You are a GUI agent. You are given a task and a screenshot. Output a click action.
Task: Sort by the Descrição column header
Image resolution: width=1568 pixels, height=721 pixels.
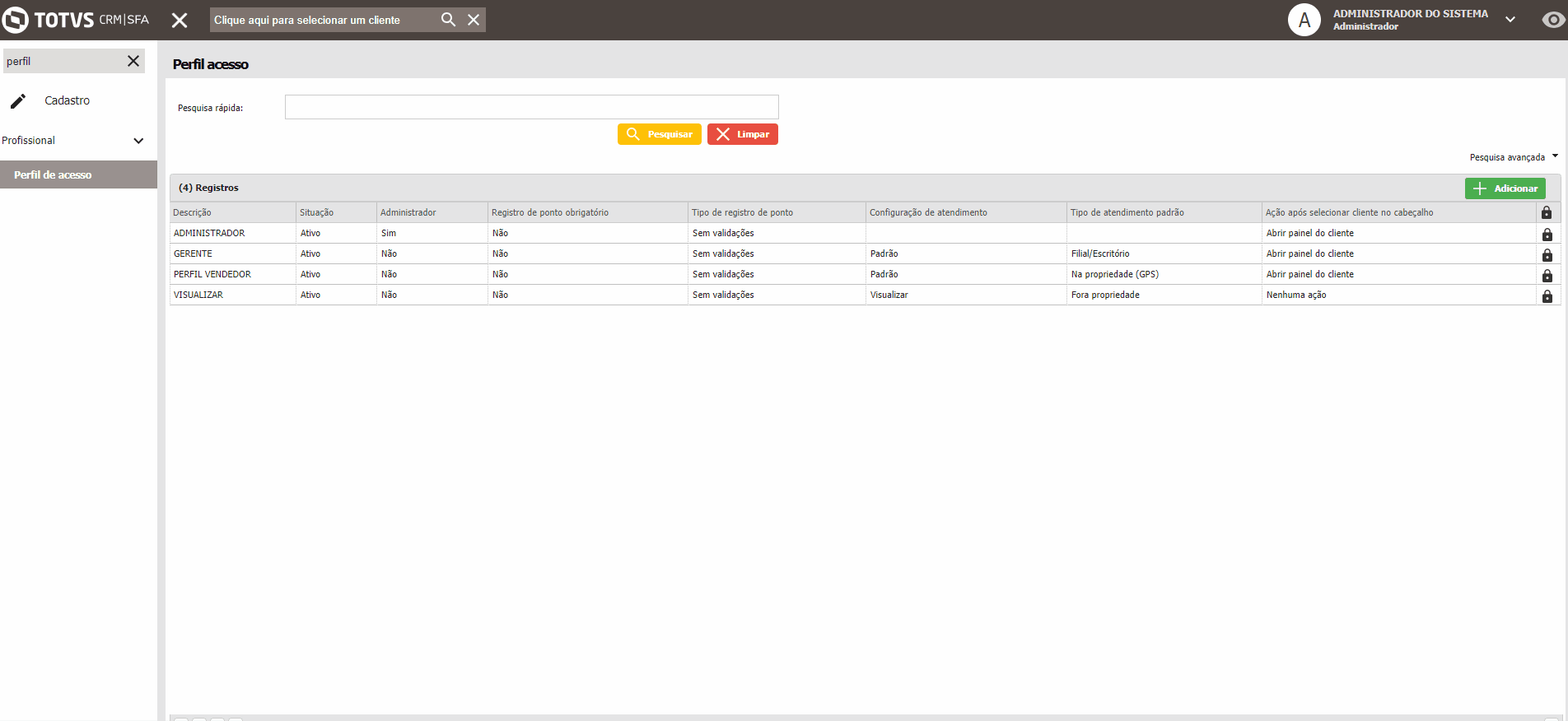point(232,212)
